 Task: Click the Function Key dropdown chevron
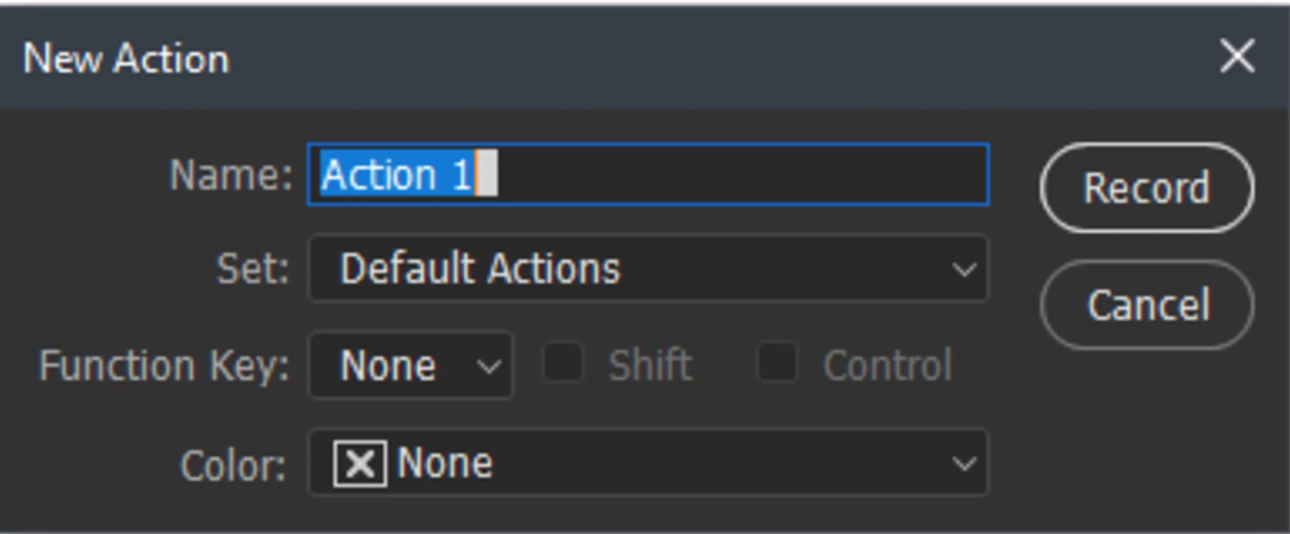click(489, 367)
